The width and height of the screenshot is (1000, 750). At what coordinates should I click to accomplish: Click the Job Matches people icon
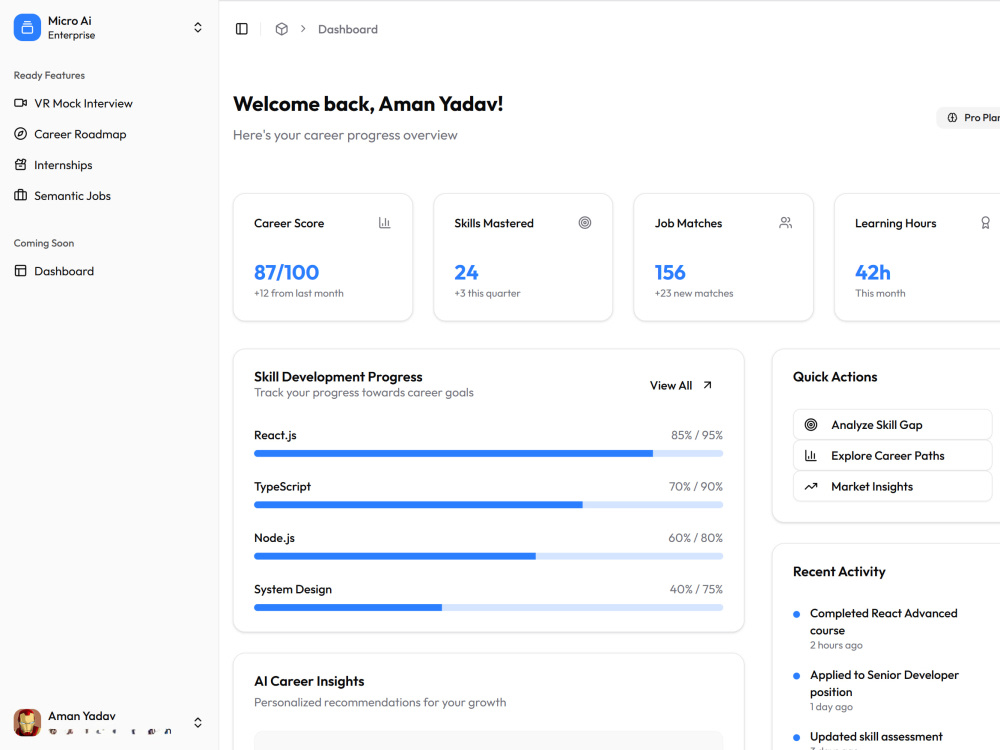[x=785, y=223]
